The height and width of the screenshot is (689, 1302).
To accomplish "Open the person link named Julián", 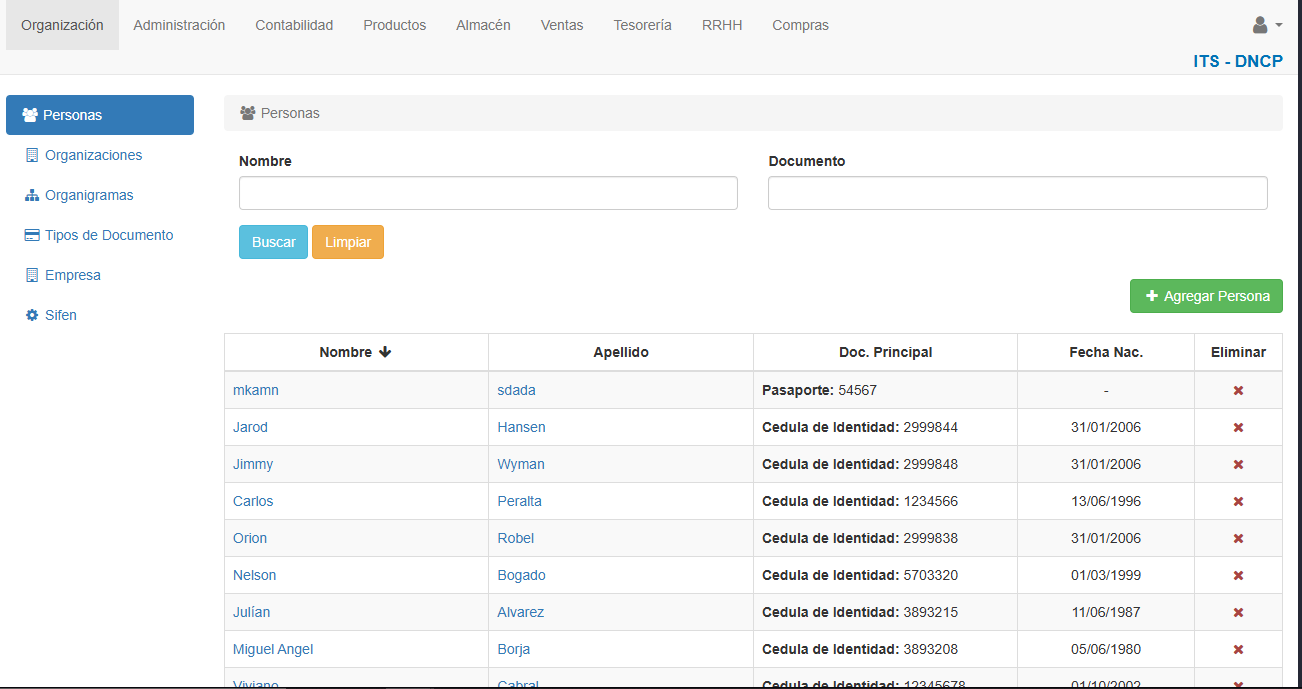I will tap(252, 612).
